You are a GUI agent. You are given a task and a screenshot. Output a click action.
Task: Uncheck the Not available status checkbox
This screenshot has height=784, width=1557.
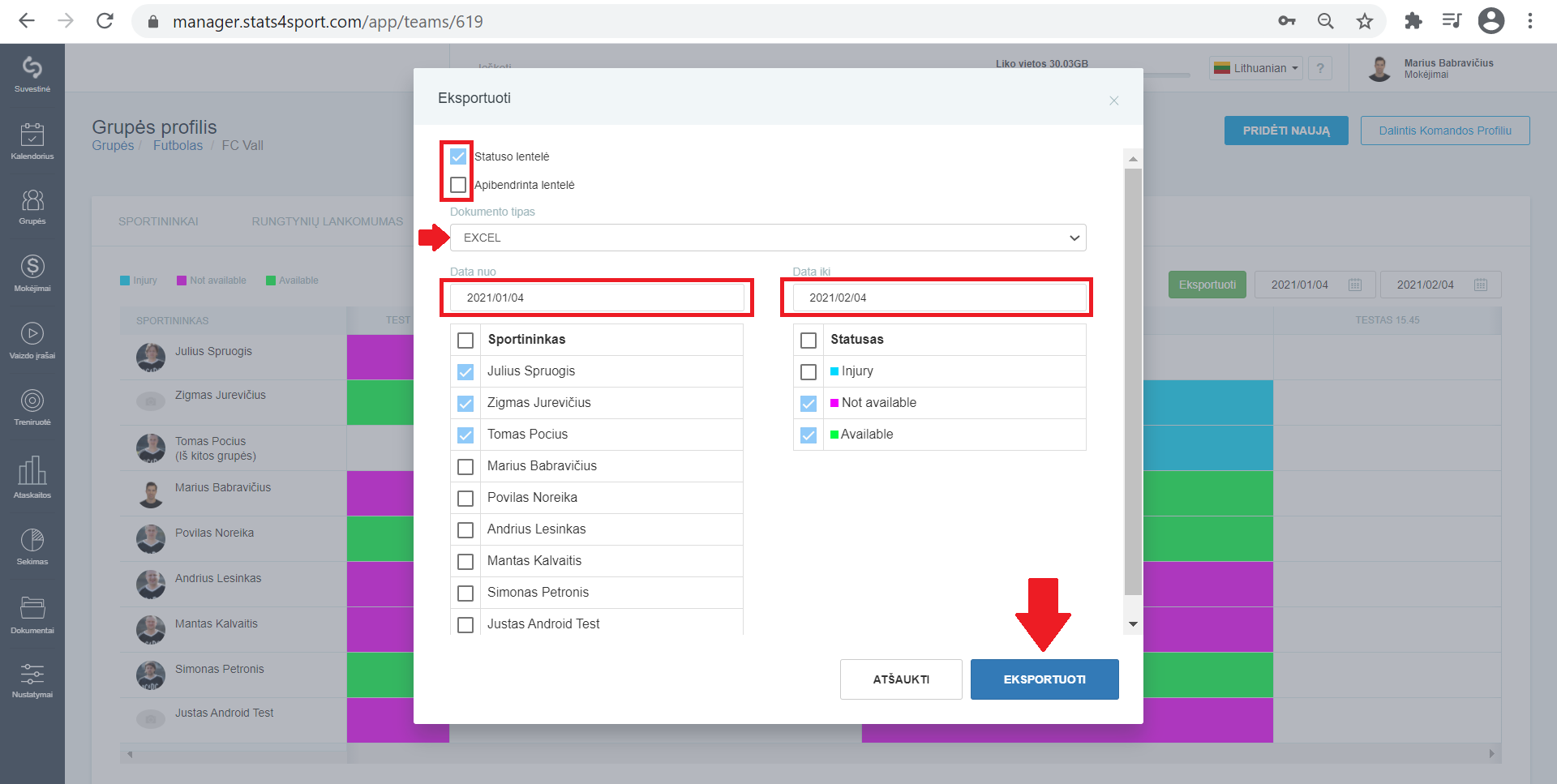[x=809, y=403]
